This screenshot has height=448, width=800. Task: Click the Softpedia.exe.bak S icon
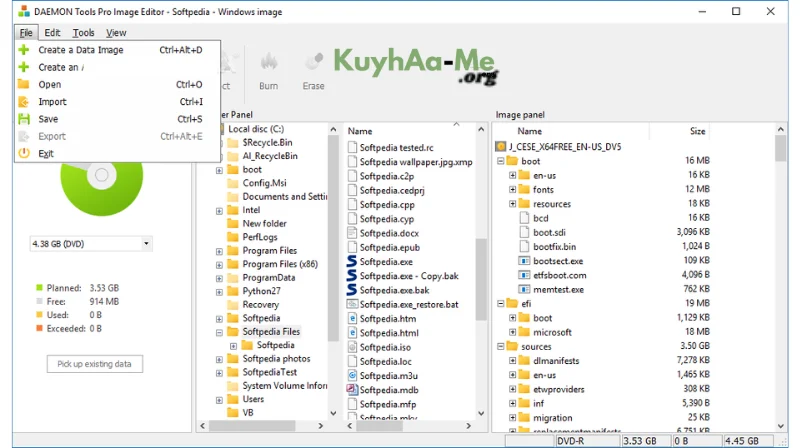[352, 290]
